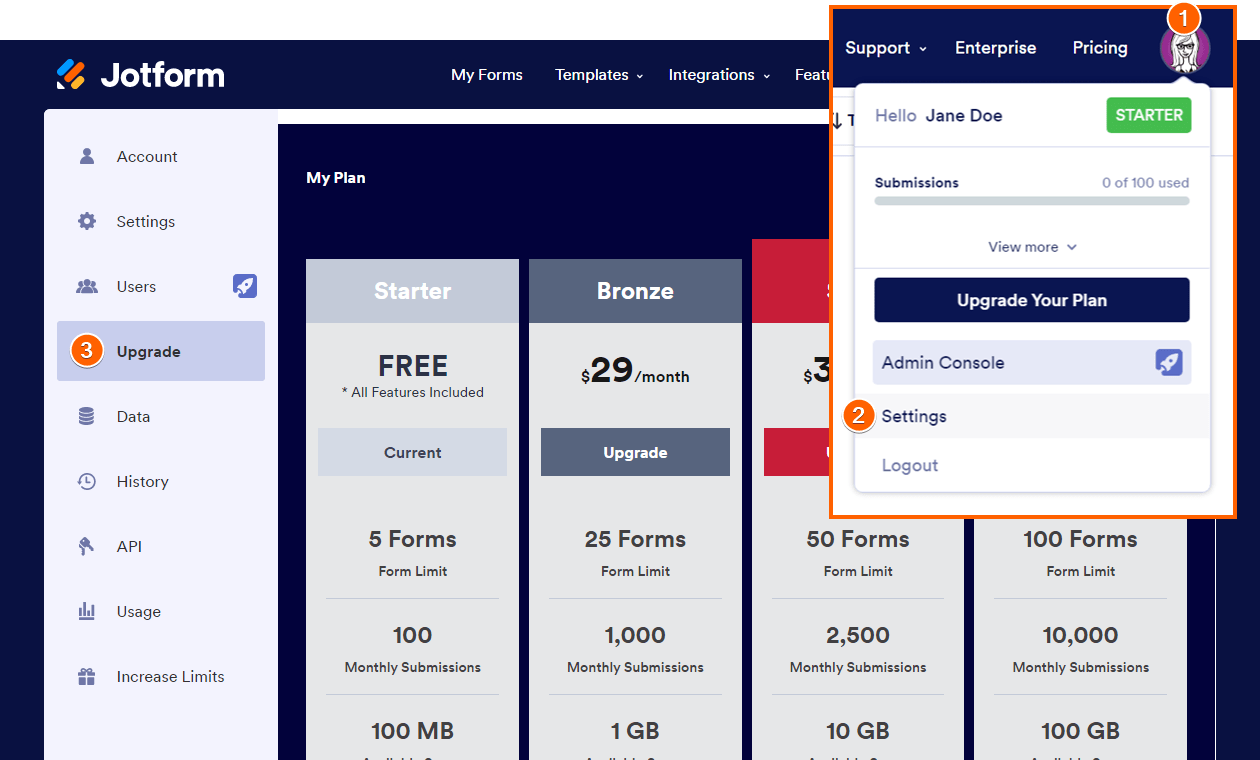The image size is (1260, 760).
Task: Go to My Forms in top navigation
Action: (x=487, y=75)
